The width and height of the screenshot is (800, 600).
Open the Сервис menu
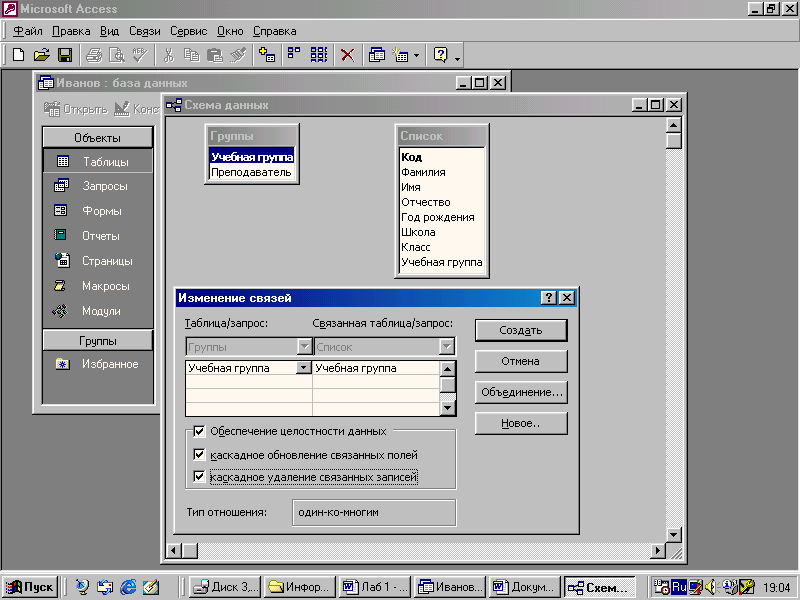point(188,31)
